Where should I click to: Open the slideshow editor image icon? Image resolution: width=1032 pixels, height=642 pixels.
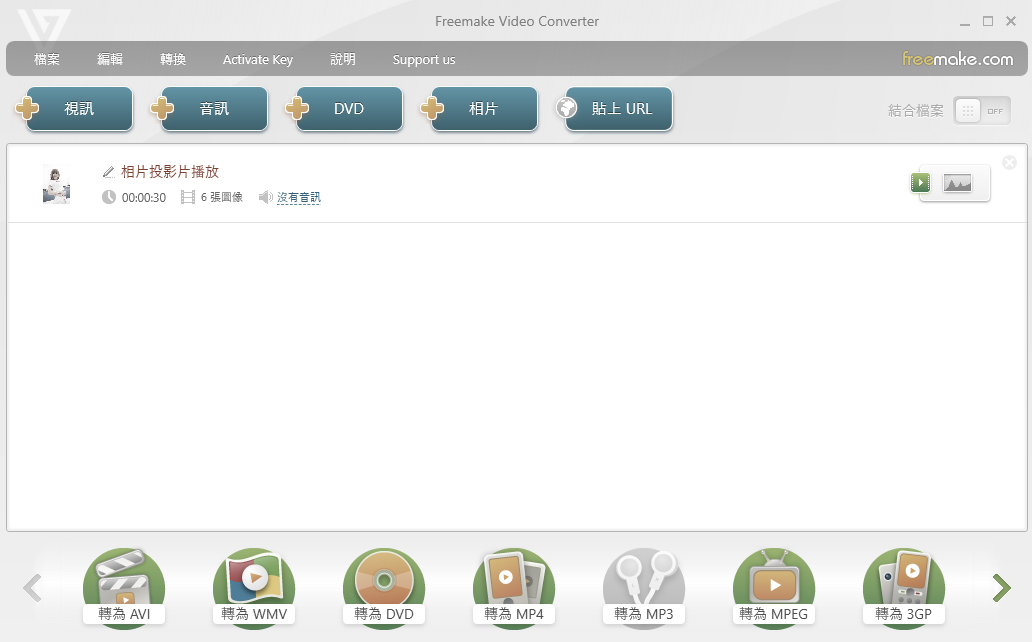[958, 183]
